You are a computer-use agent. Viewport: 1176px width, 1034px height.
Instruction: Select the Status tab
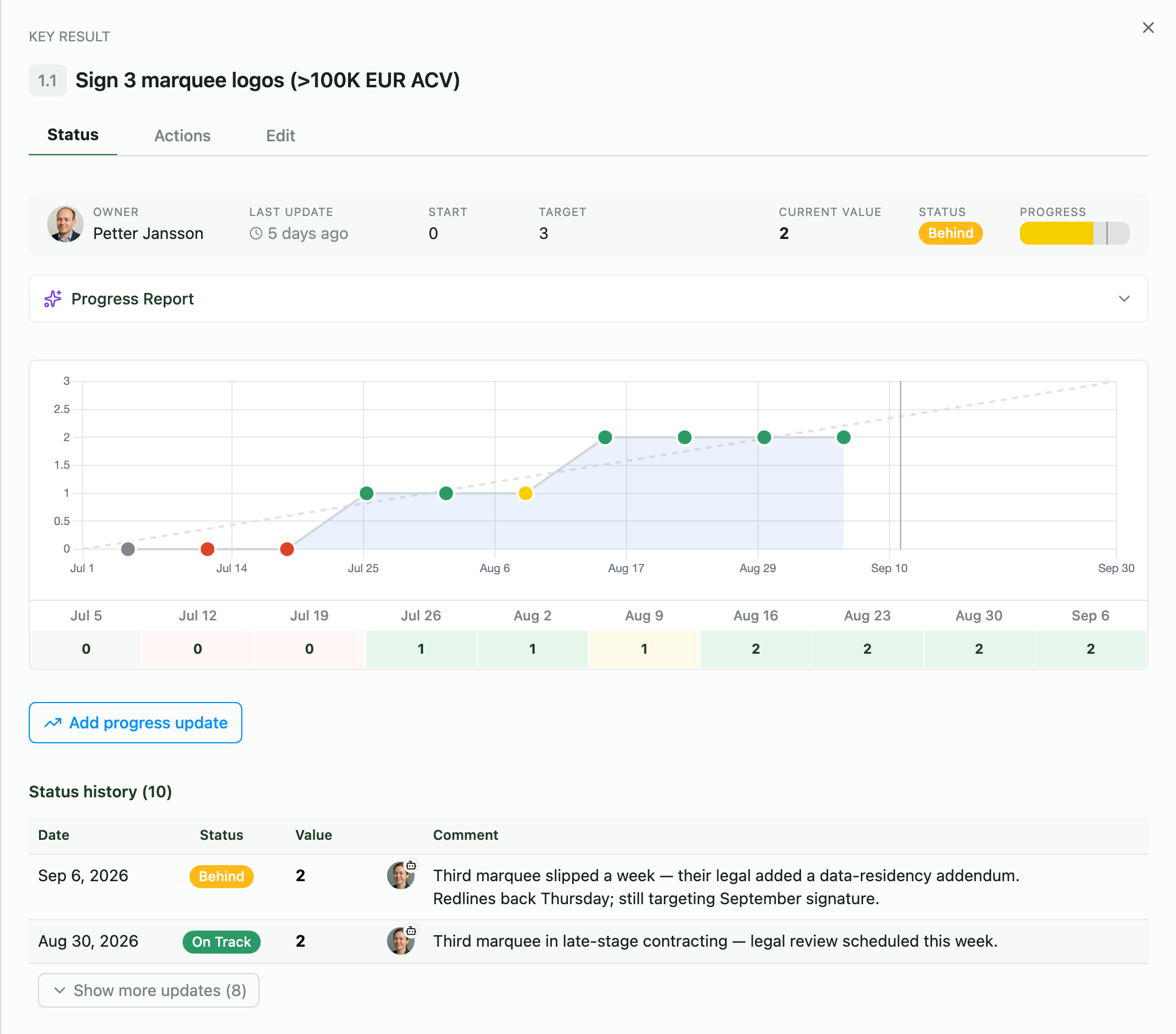[73, 135]
